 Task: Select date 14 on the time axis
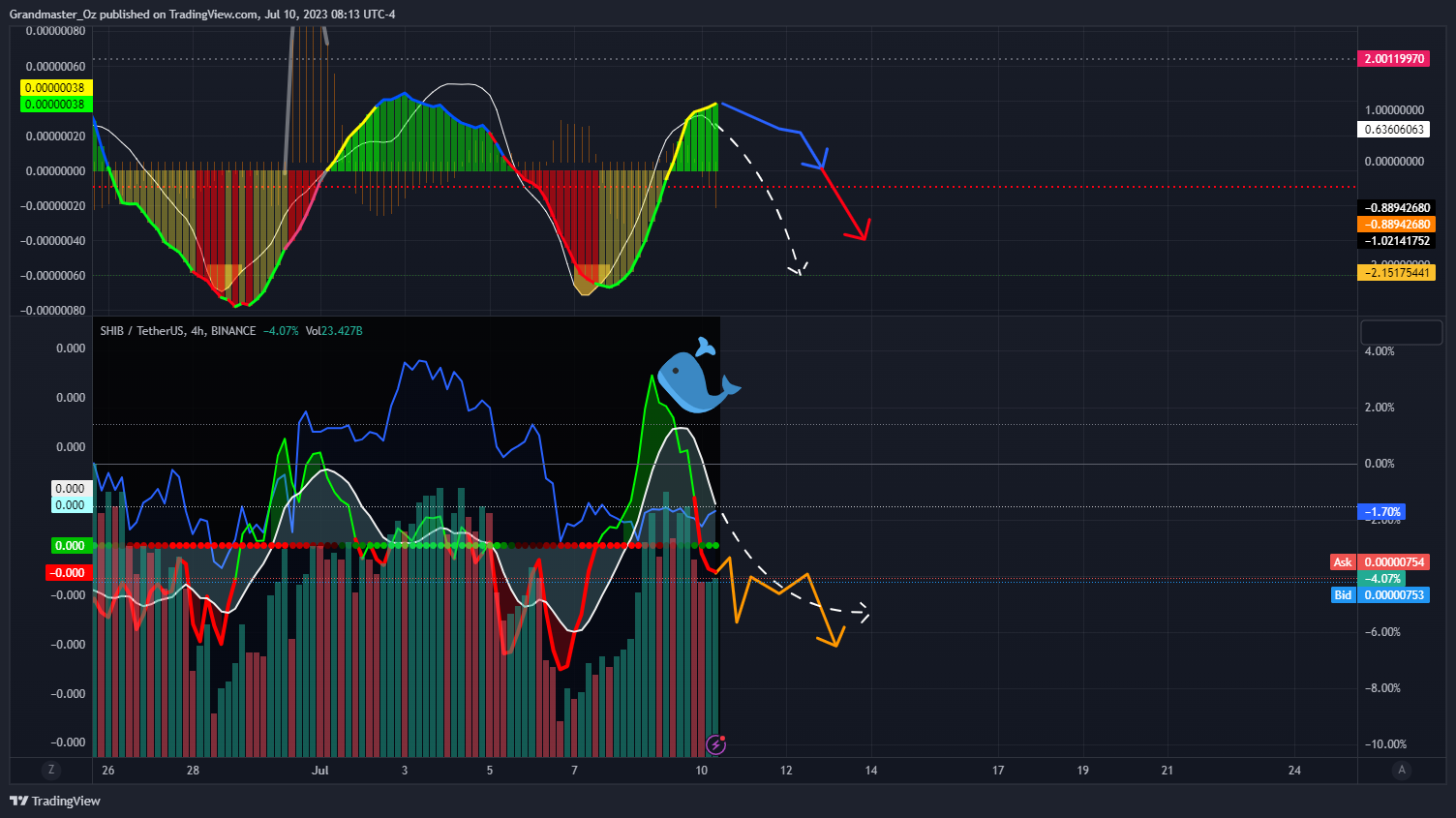click(x=871, y=771)
